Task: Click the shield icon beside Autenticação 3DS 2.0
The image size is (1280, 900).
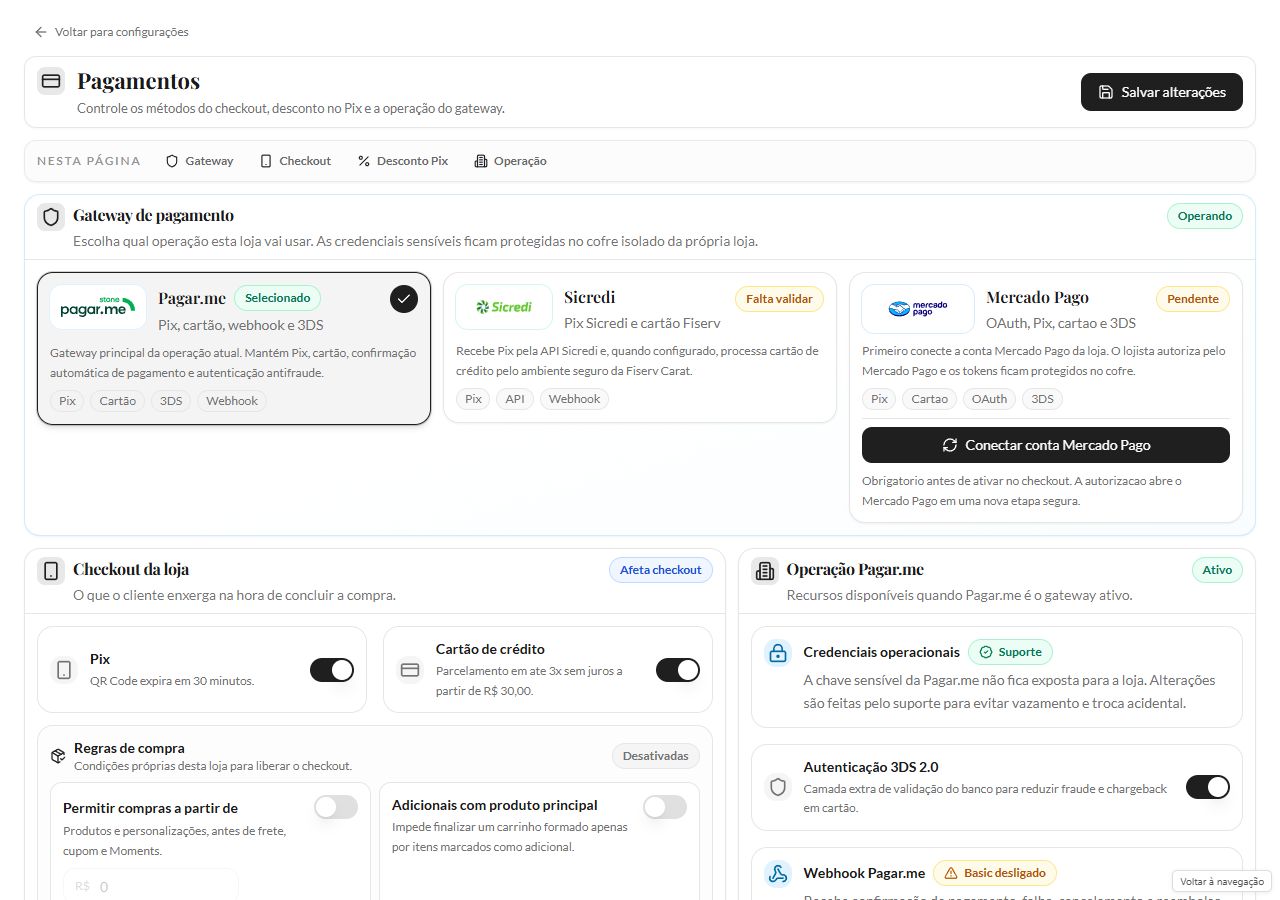Action: (778, 787)
